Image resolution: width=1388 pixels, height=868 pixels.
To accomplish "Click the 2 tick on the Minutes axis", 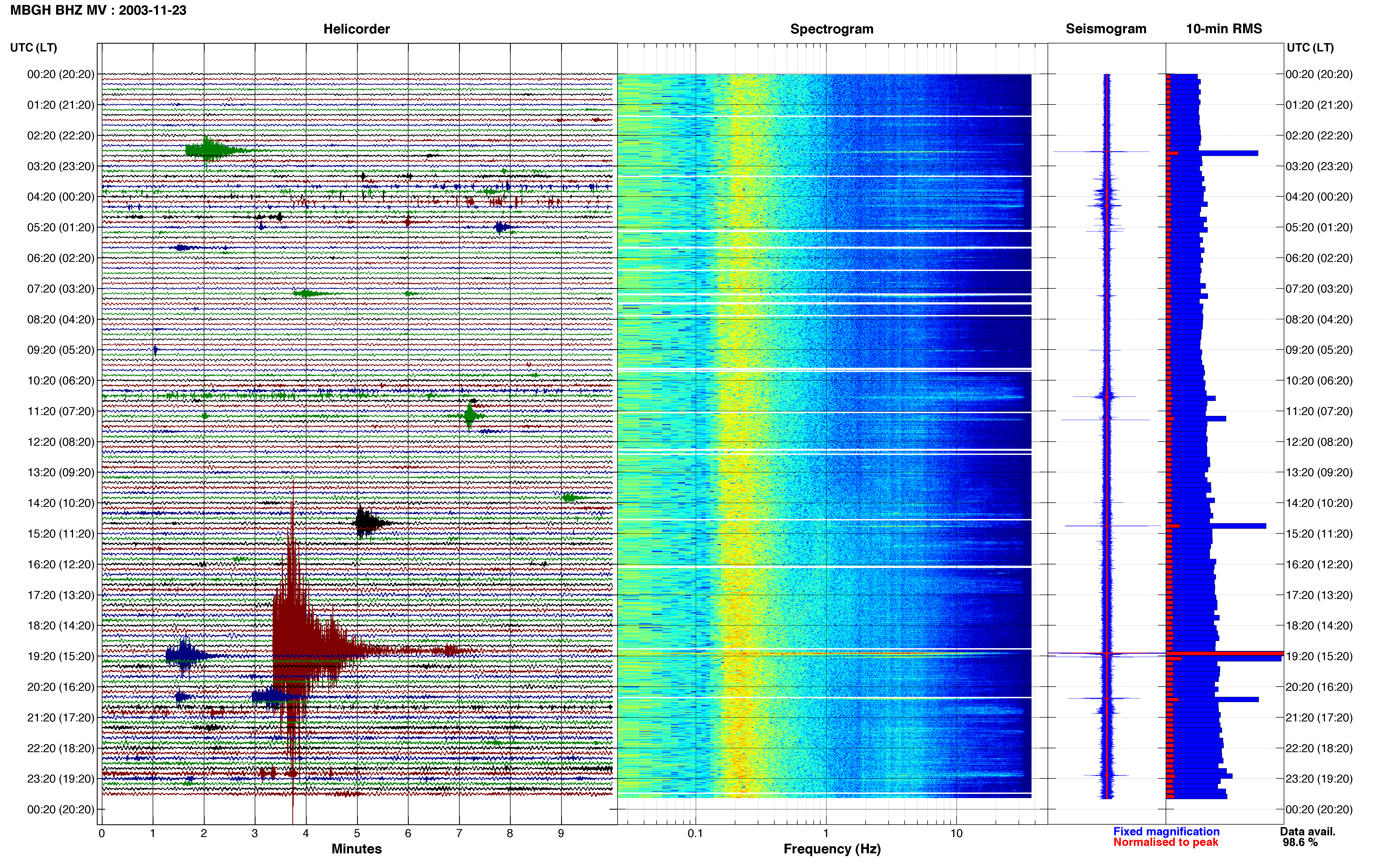I will 204,833.
